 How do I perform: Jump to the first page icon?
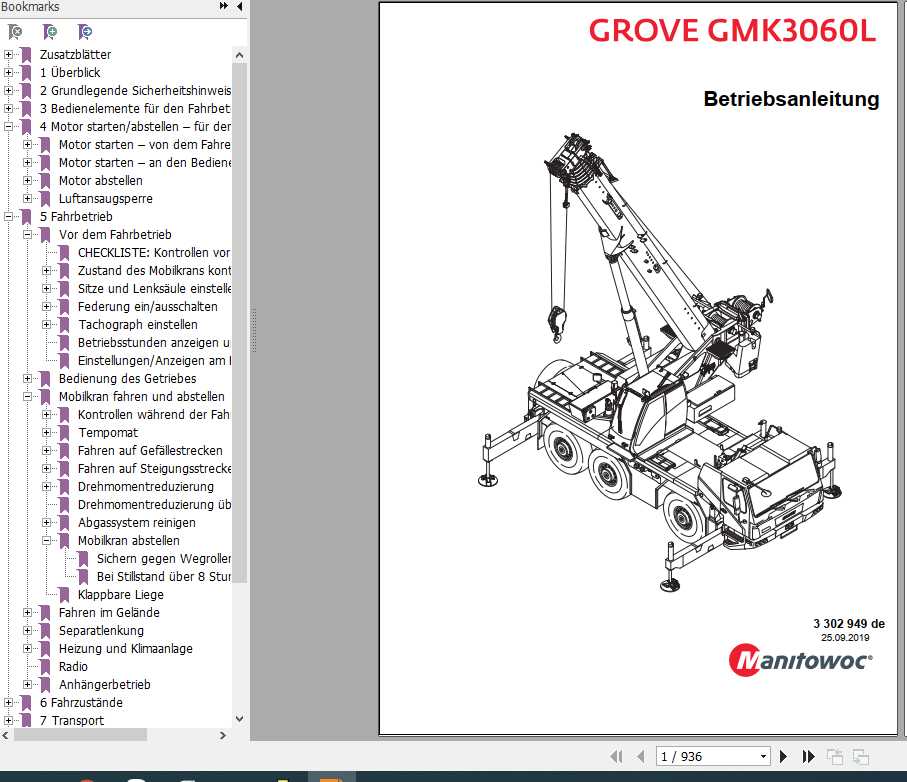618,756
